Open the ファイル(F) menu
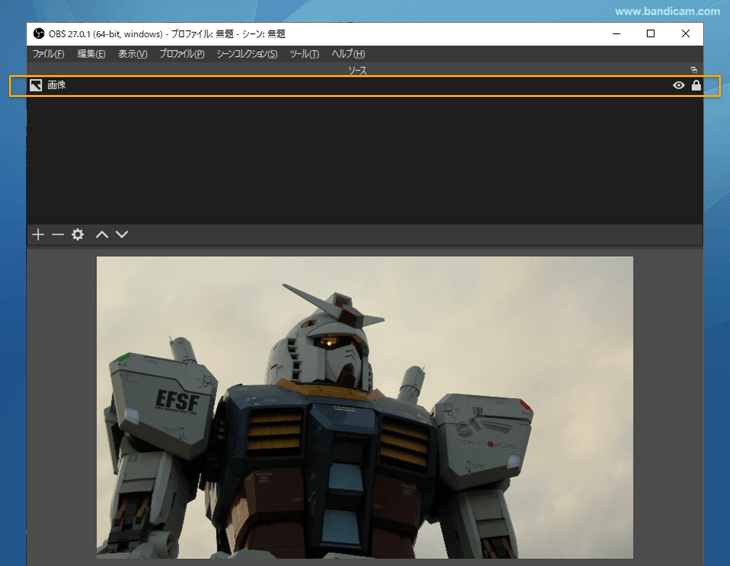The height and width of the screenshot is (566, 730). [48, 54]
